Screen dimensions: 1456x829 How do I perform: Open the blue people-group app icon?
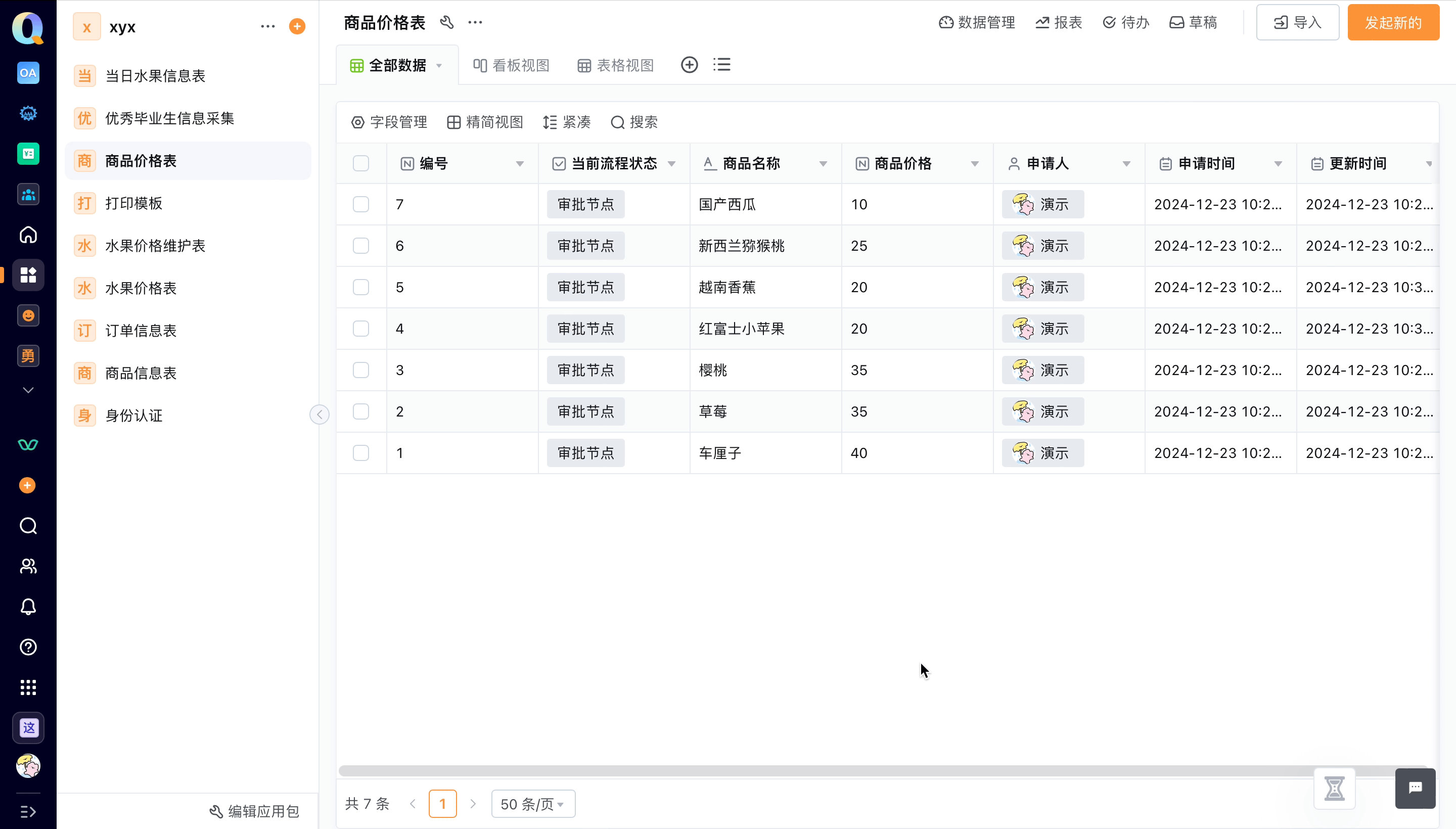click(28, 194)
